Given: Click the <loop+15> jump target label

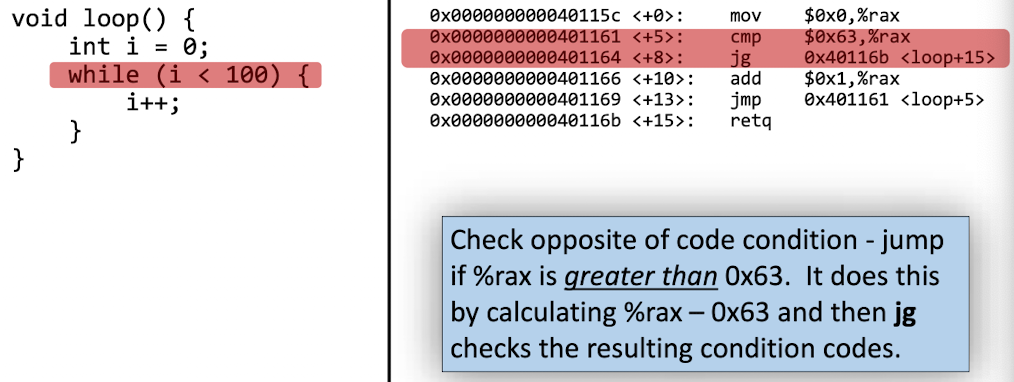Looking at the screenshot, I should tap(947, 58).
